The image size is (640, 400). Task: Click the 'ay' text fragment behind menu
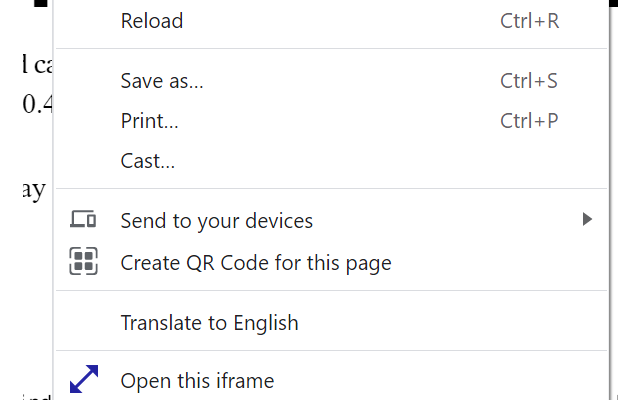tap(33, 190)
